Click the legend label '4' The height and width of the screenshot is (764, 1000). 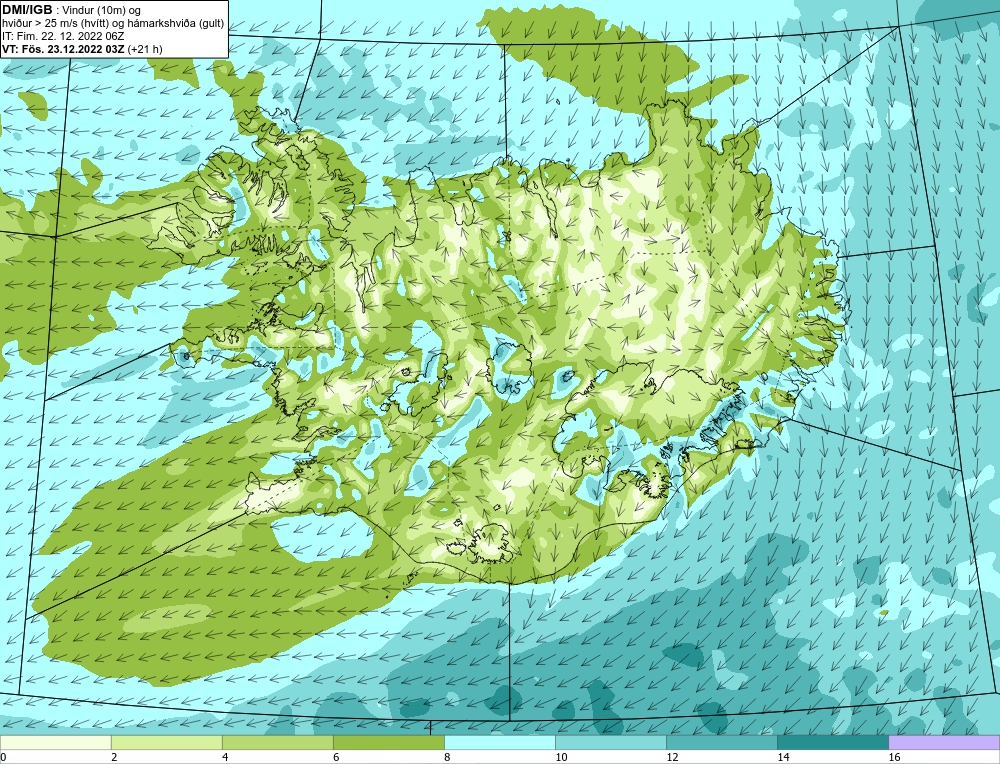225,757
